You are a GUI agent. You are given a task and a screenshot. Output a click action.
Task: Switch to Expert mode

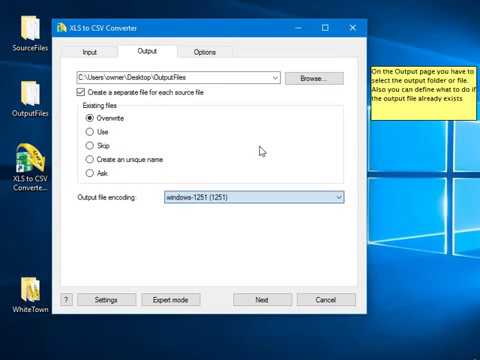point(171,300)
